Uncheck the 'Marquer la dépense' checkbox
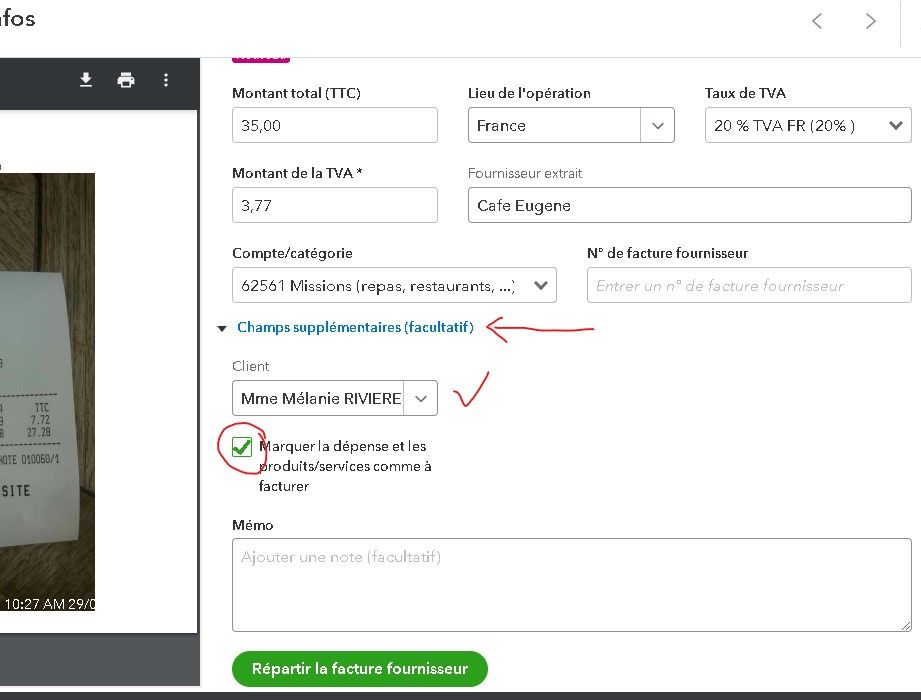 tap(241, 447)
